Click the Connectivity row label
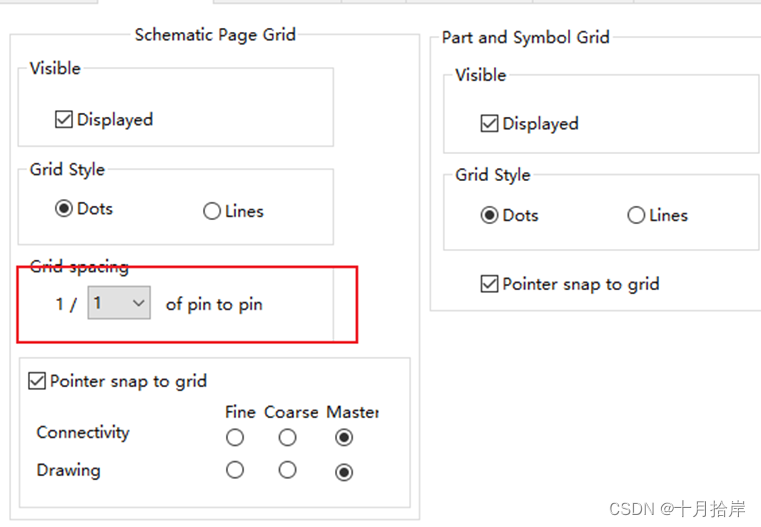This screenshot has width=761, height=527. click(83, 432)
